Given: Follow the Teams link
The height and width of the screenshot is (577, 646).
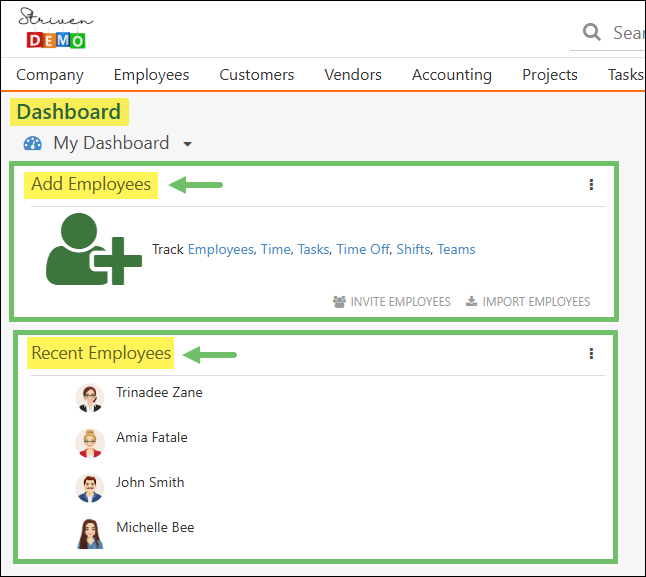Looking at the screenshot, I should pyautogui.click(x=456, y=250).
